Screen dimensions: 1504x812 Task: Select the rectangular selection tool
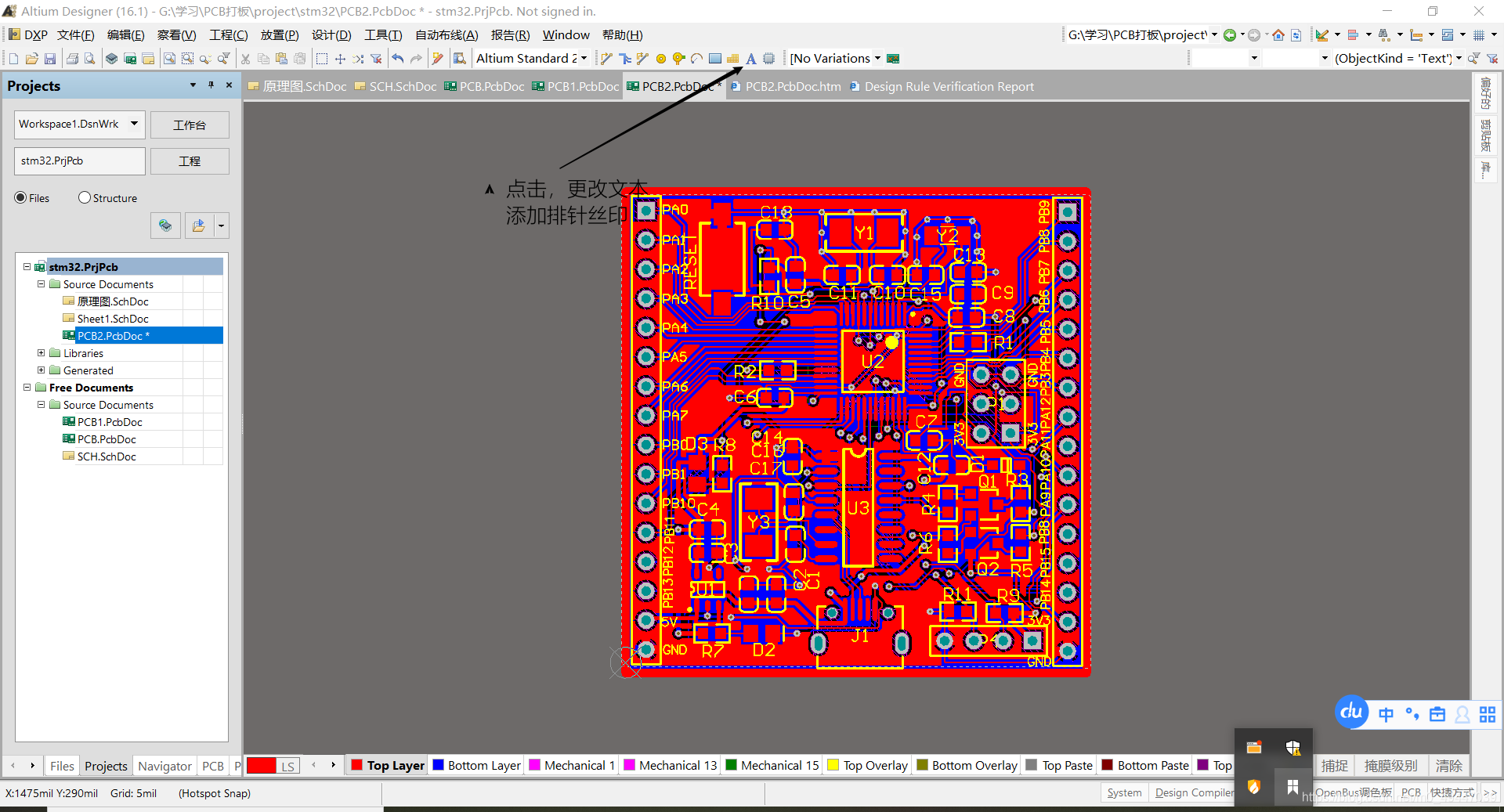click(x=322, y=59)
